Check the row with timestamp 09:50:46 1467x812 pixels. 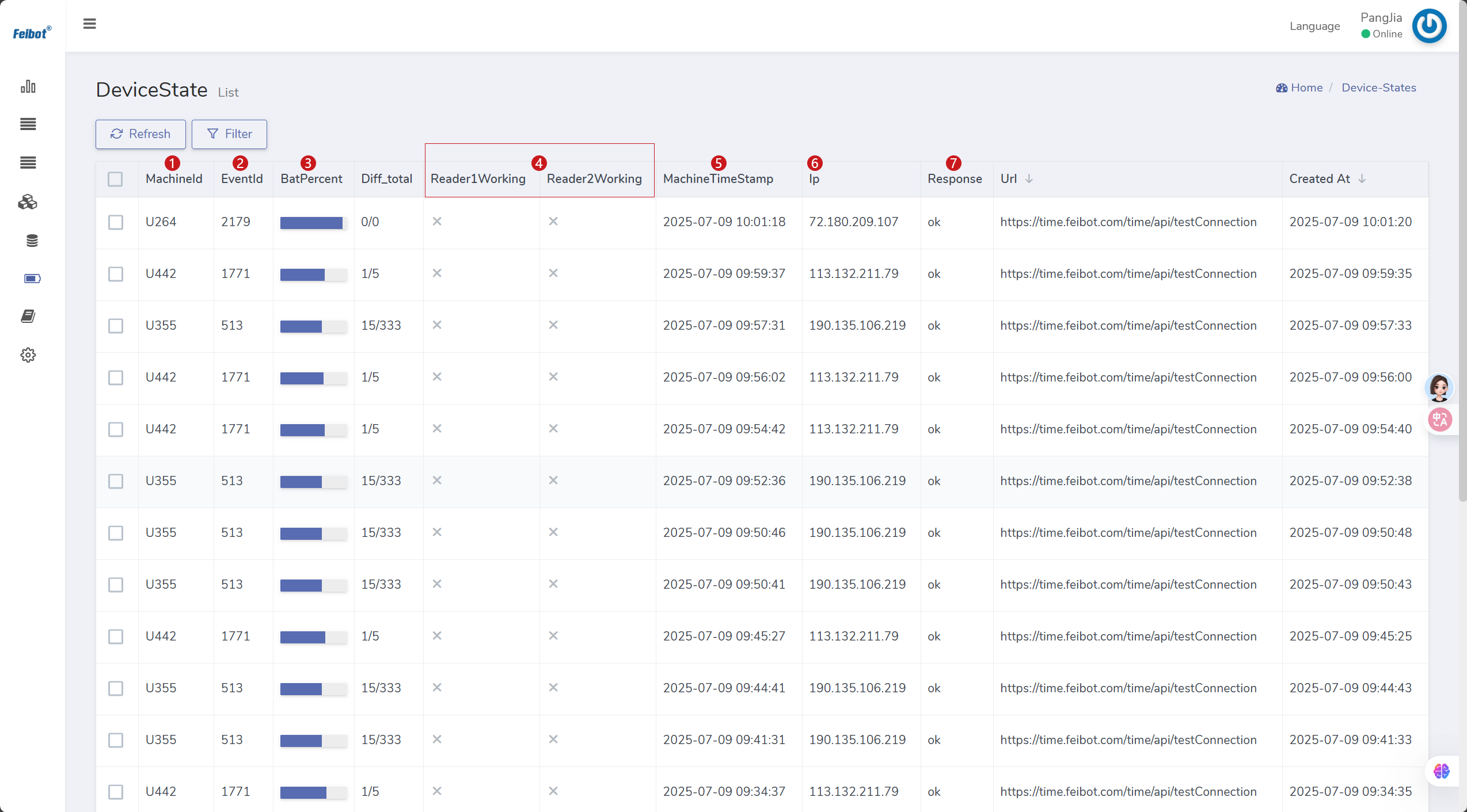116,533
